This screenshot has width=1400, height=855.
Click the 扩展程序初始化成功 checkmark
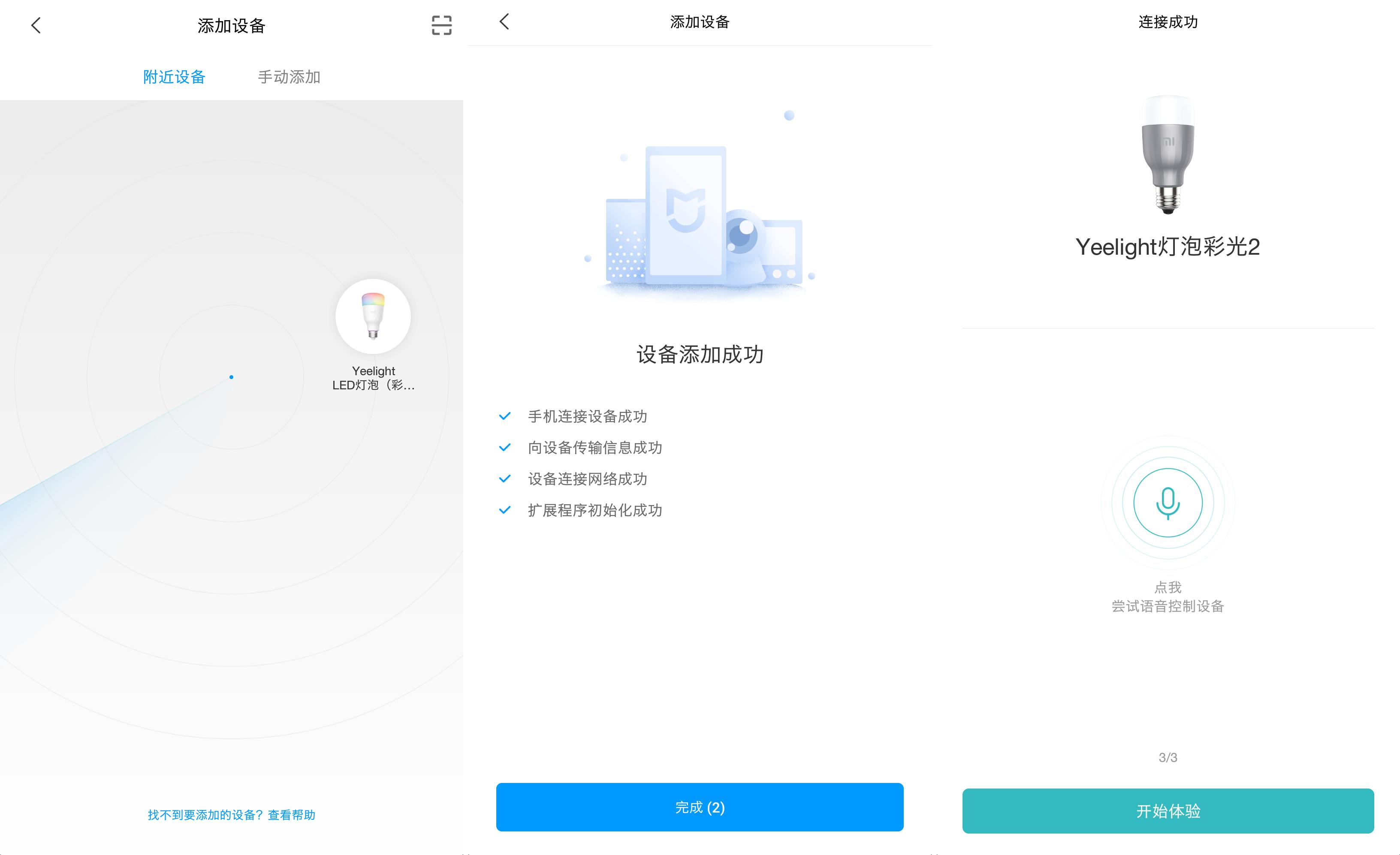pos(504,510)
